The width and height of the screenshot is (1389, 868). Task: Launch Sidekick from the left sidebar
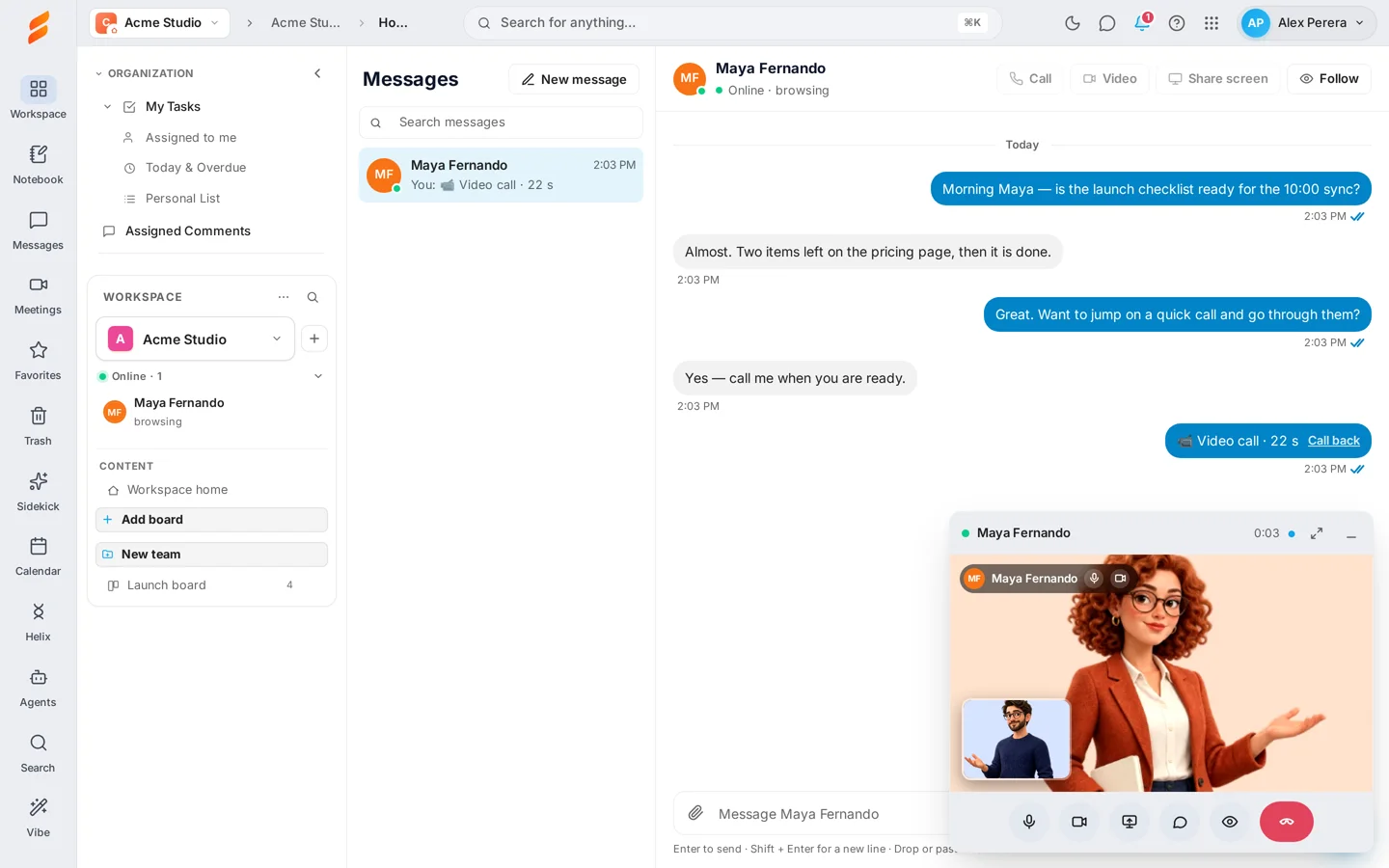click(39, 492)
